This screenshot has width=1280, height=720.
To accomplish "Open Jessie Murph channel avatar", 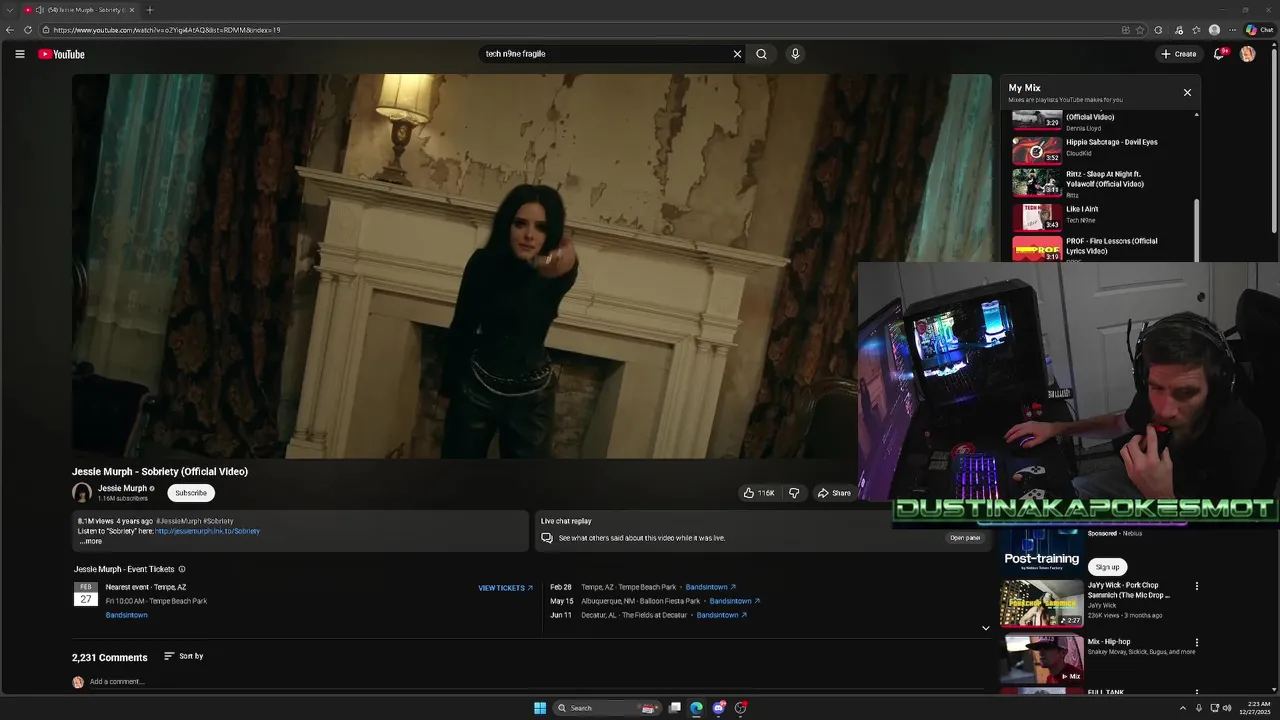I will (82, 493).
